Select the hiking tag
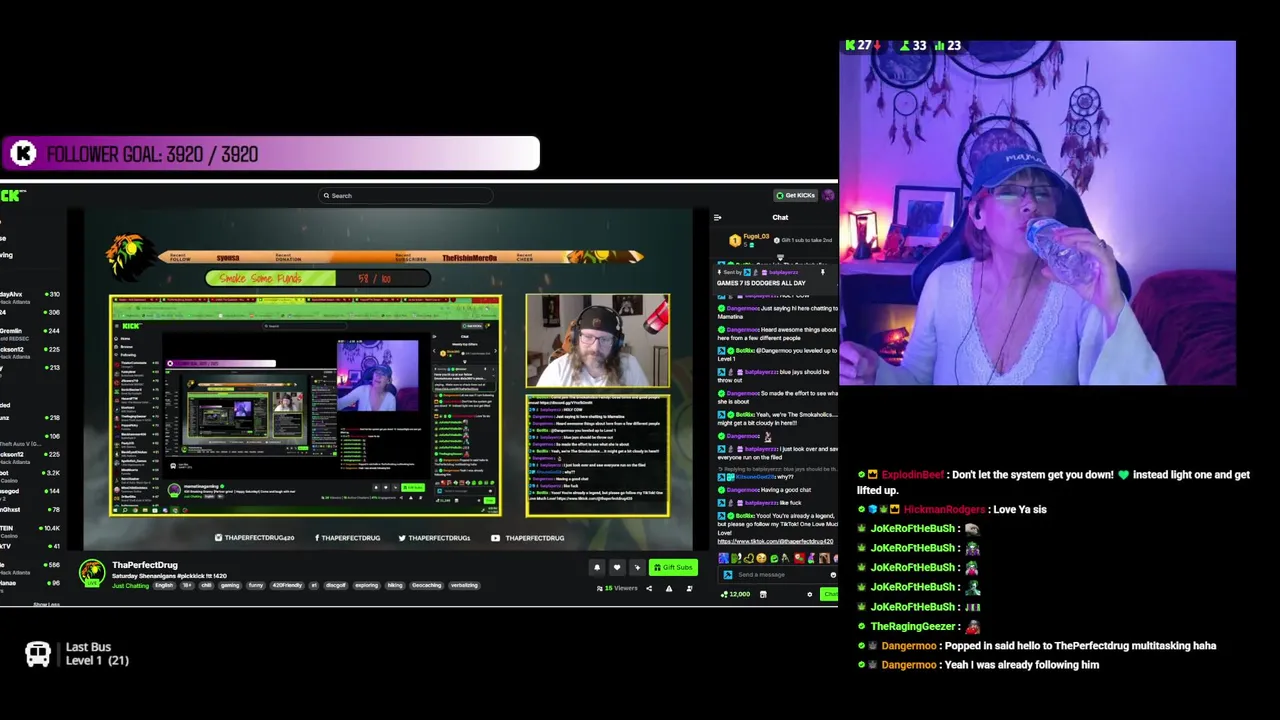This screenshot has height=720, width=1280. (x=394, y=585)
